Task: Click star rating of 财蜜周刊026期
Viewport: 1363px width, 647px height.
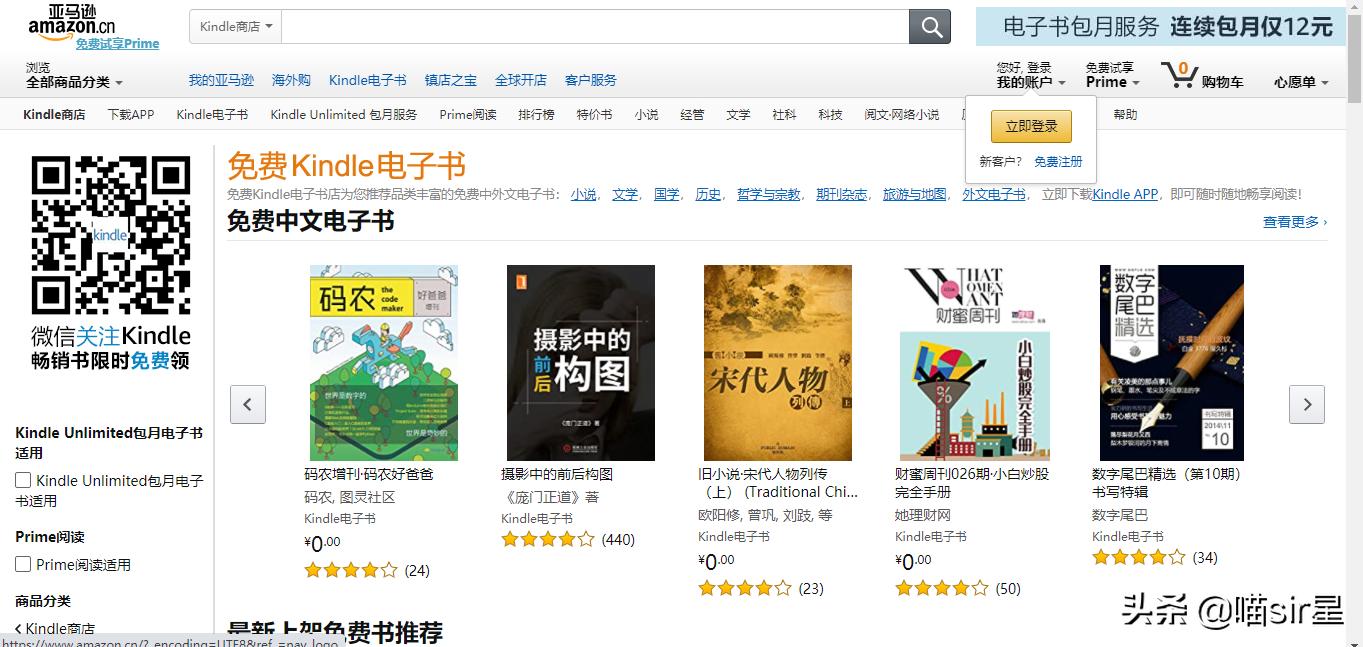Action: [x=942, y=588]
